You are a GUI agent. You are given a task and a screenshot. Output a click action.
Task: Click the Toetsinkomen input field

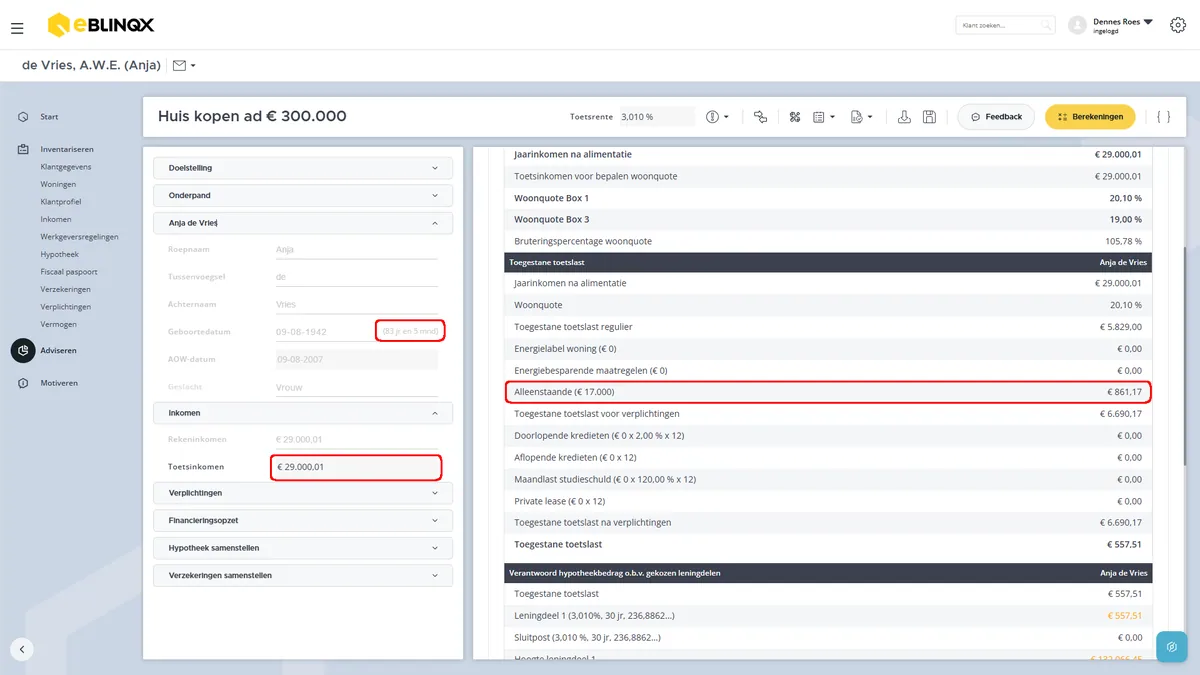(x=356, y=467)
